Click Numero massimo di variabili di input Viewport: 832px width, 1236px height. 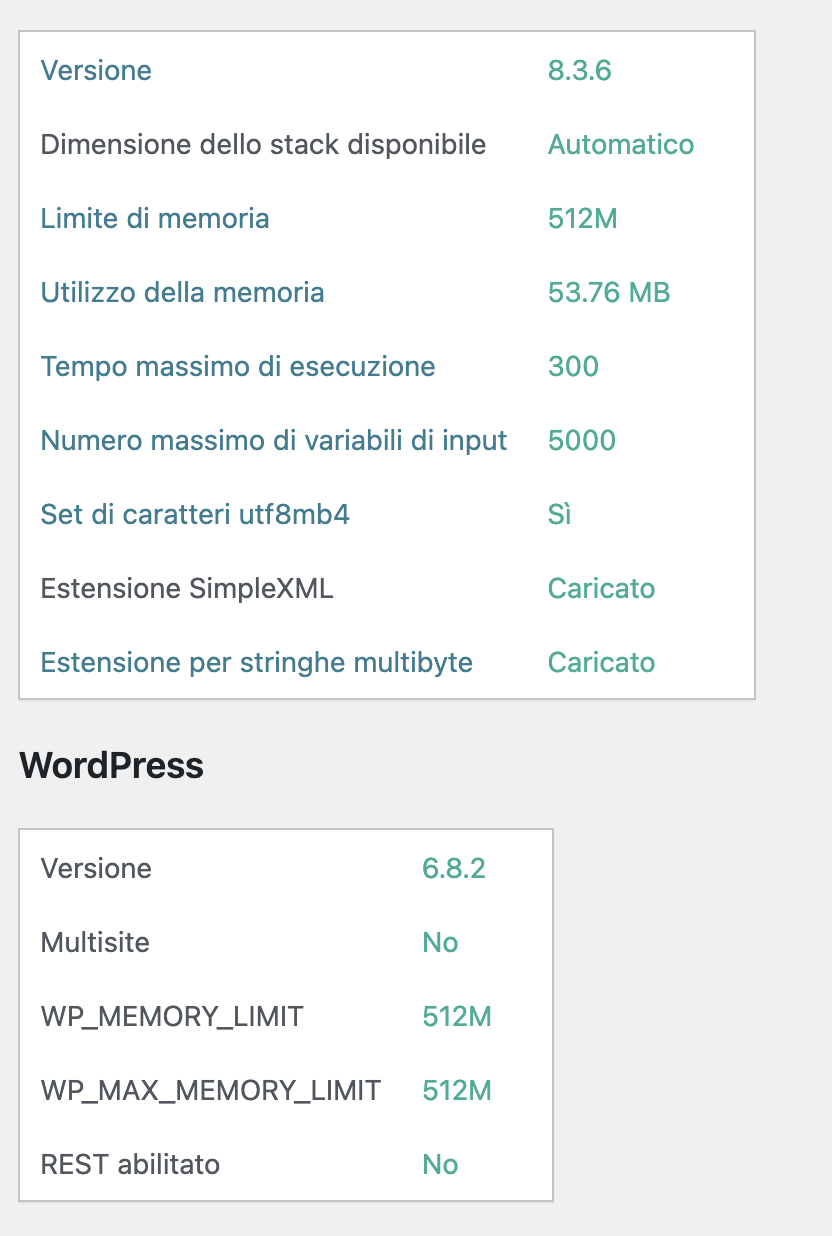274,440
